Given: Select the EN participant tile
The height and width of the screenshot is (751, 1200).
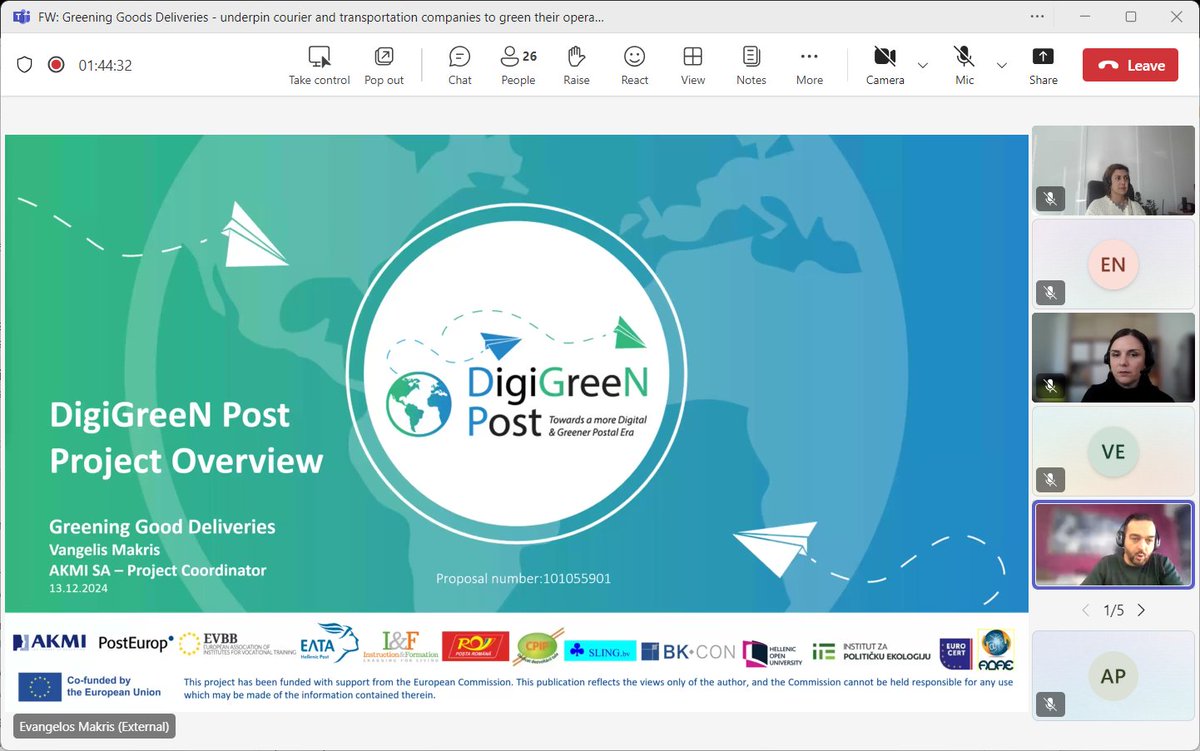Looking at the screenshot, I should coord(1113,265).
